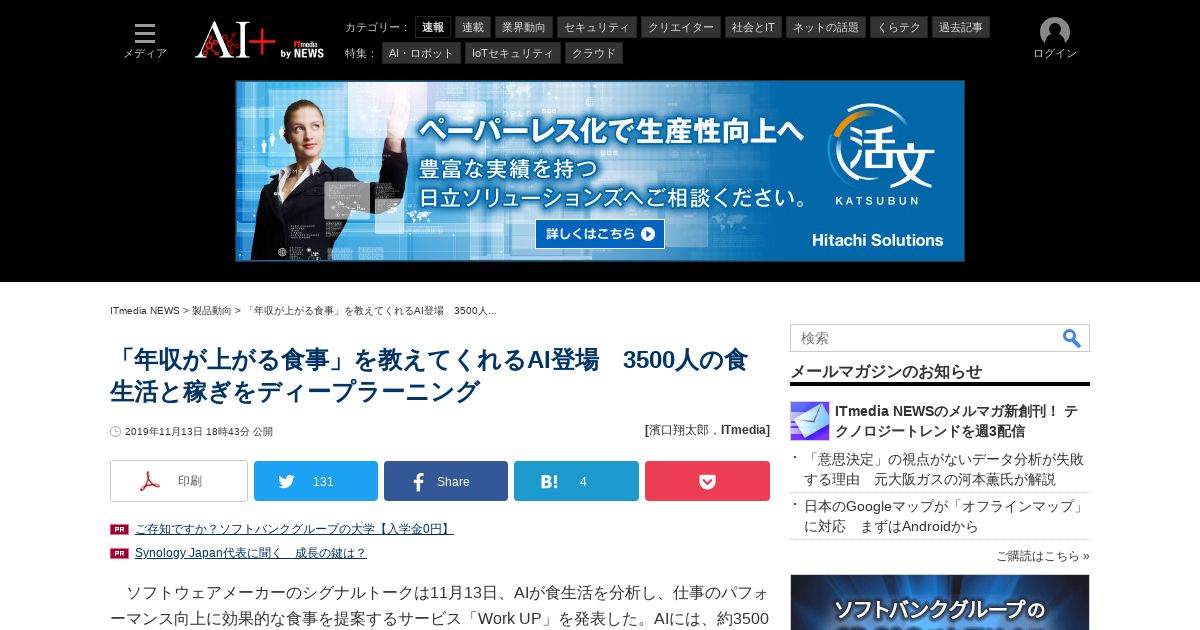Print the article via 印刷 button
Viewport: 1200px width, 630px height.
[179, 481]
